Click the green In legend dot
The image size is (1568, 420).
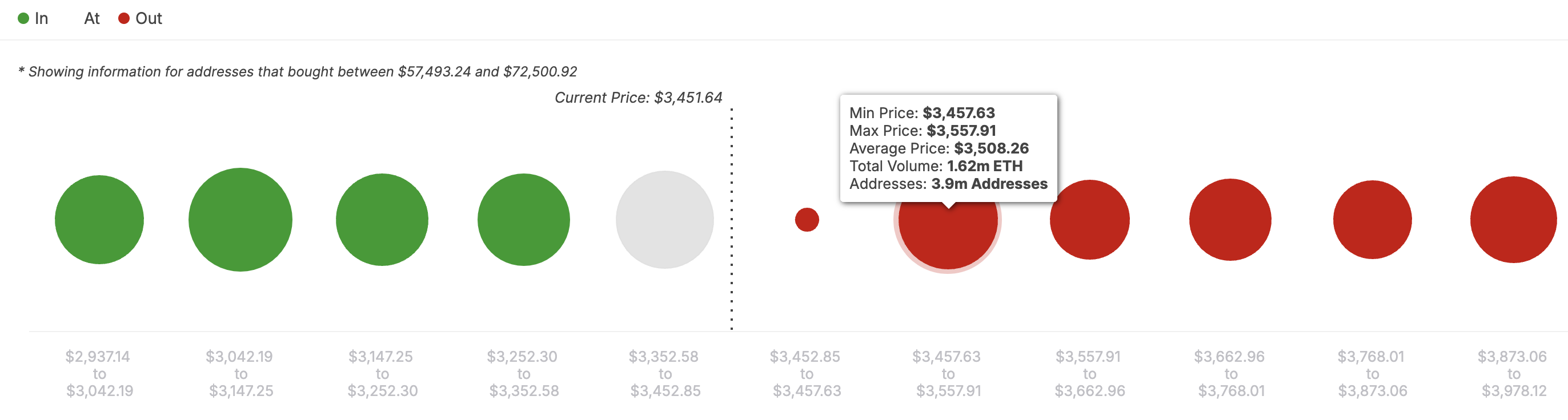tap(23, 18)
